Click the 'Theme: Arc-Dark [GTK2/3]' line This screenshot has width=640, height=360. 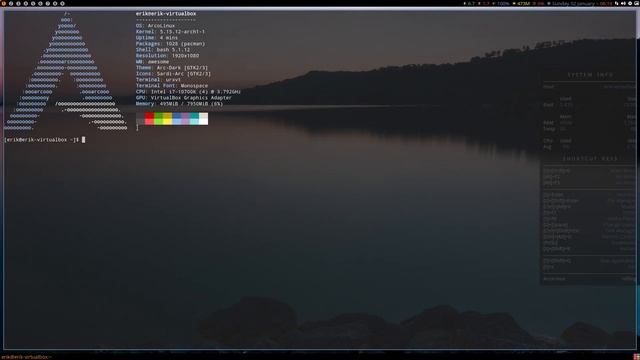click(172, 68)
